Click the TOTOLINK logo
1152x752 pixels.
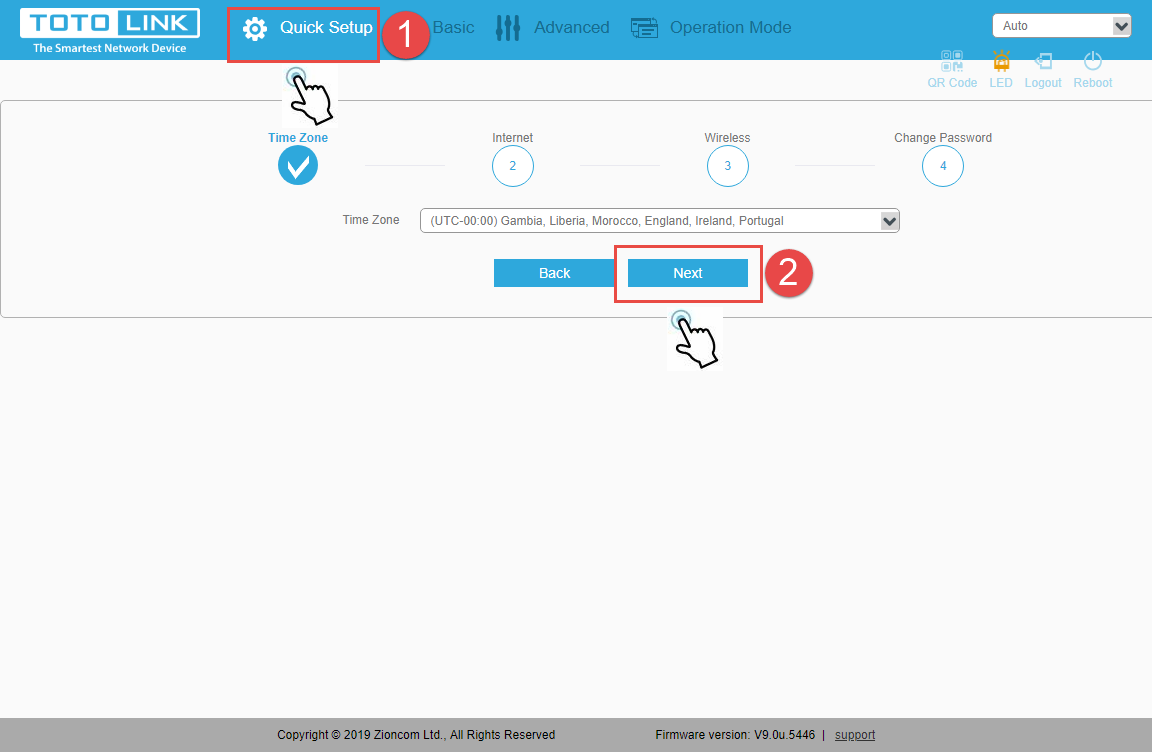[x=110, y=30]
